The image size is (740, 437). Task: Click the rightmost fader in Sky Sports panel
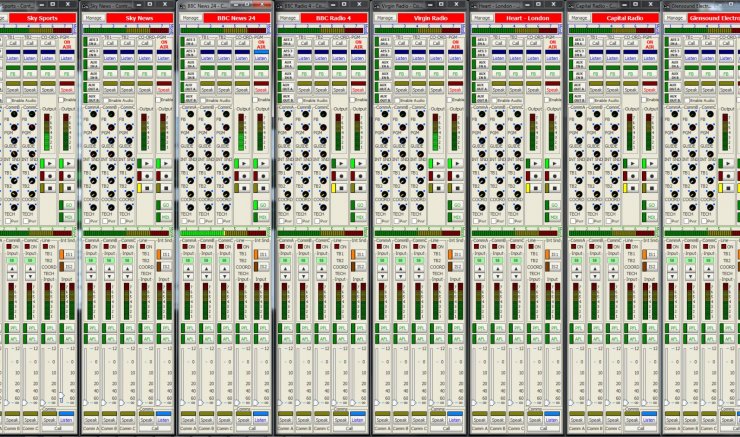[61, 397]
